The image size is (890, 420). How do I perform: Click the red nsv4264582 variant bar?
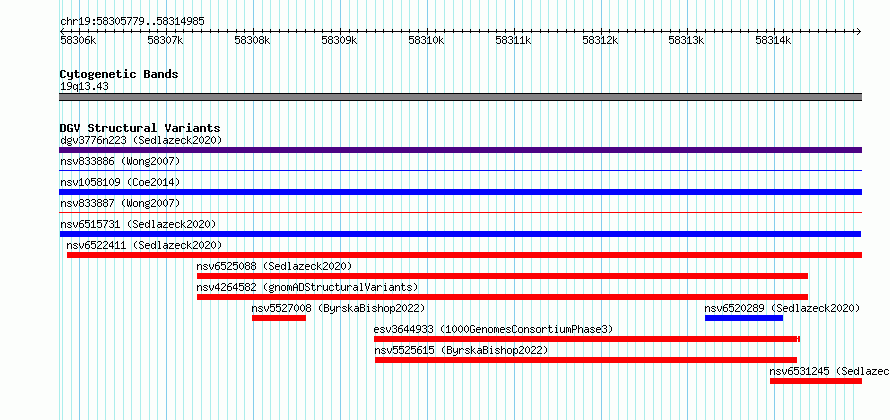pyautogui.click(x=502, y=297)
